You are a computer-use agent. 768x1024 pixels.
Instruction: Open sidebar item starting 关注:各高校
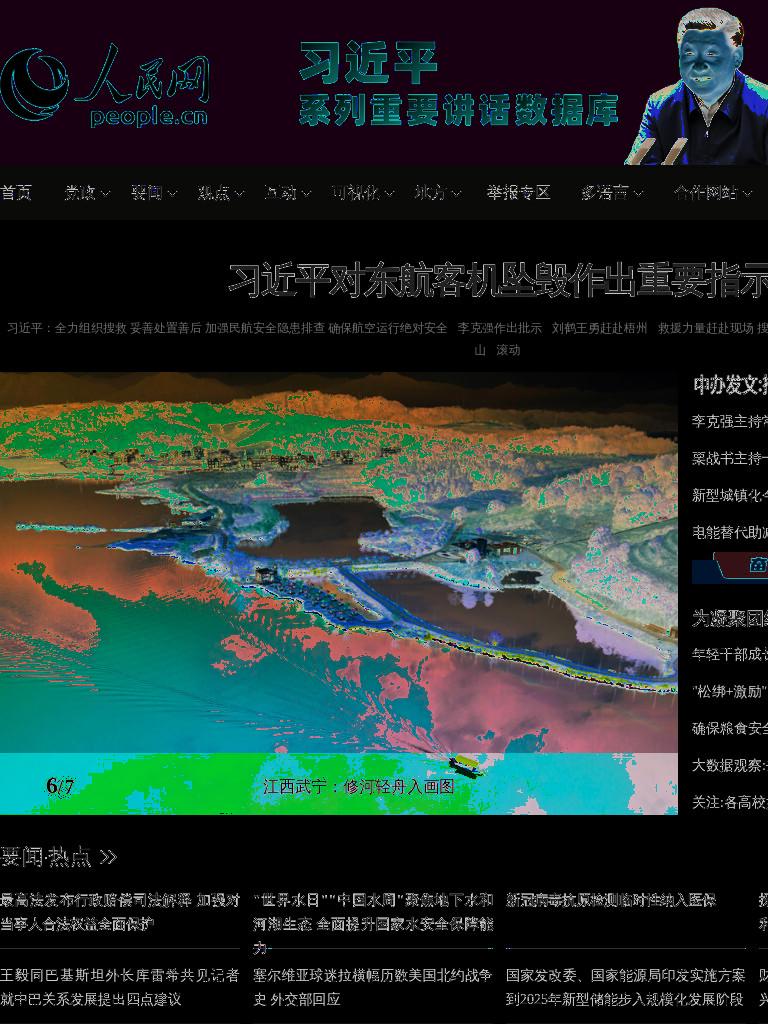730,803
